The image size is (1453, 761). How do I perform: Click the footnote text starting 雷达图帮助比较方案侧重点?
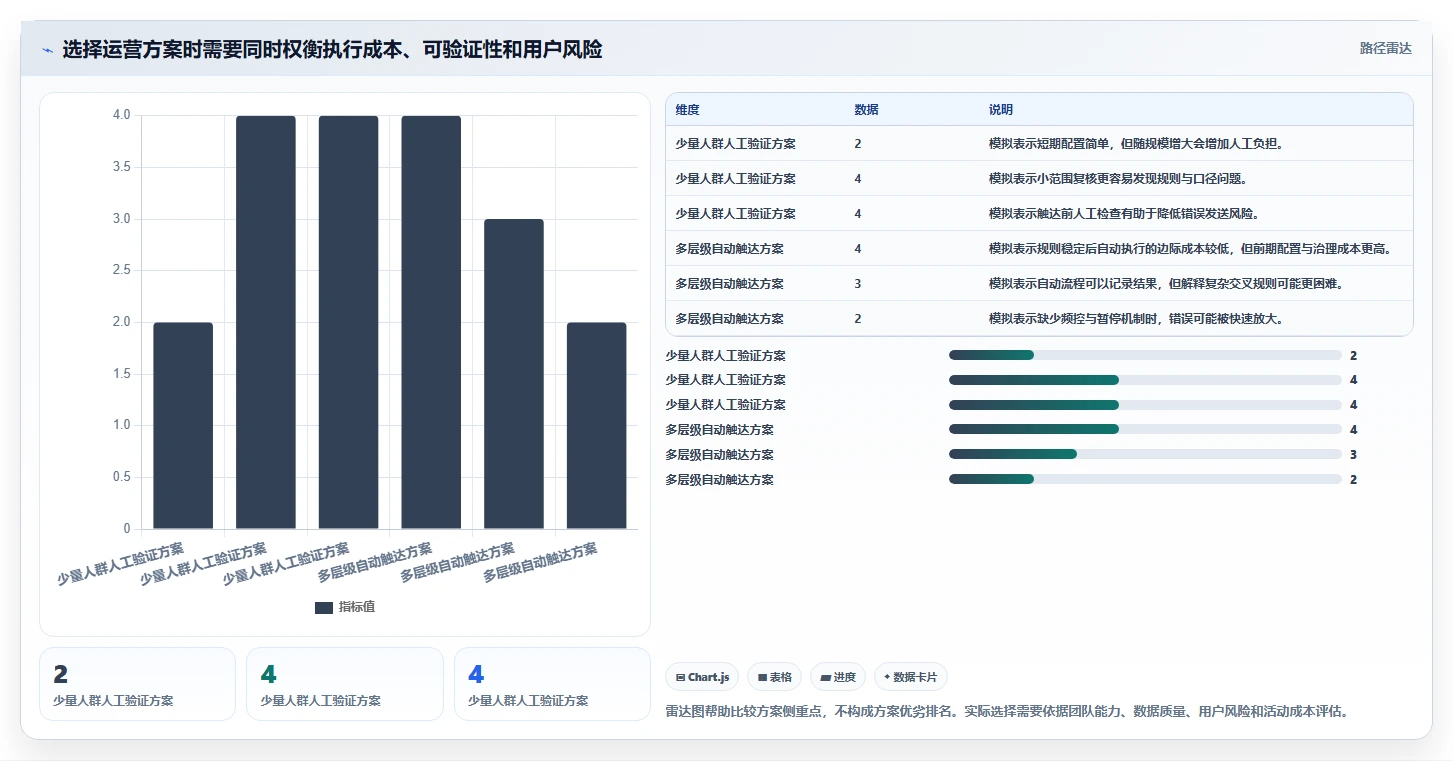point(1009,712)
